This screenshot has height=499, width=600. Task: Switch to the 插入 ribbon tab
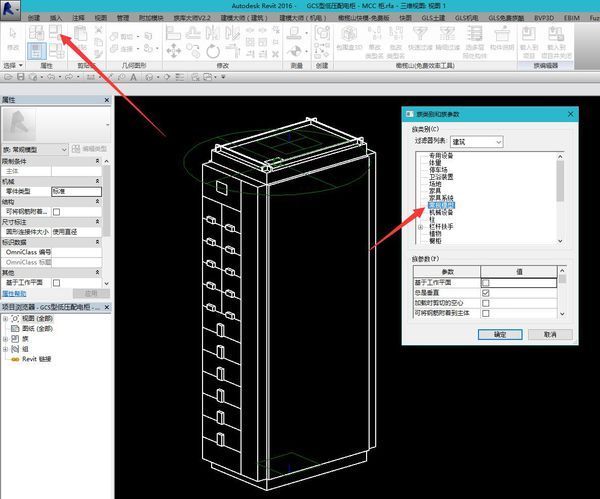(x=56, y=18)
